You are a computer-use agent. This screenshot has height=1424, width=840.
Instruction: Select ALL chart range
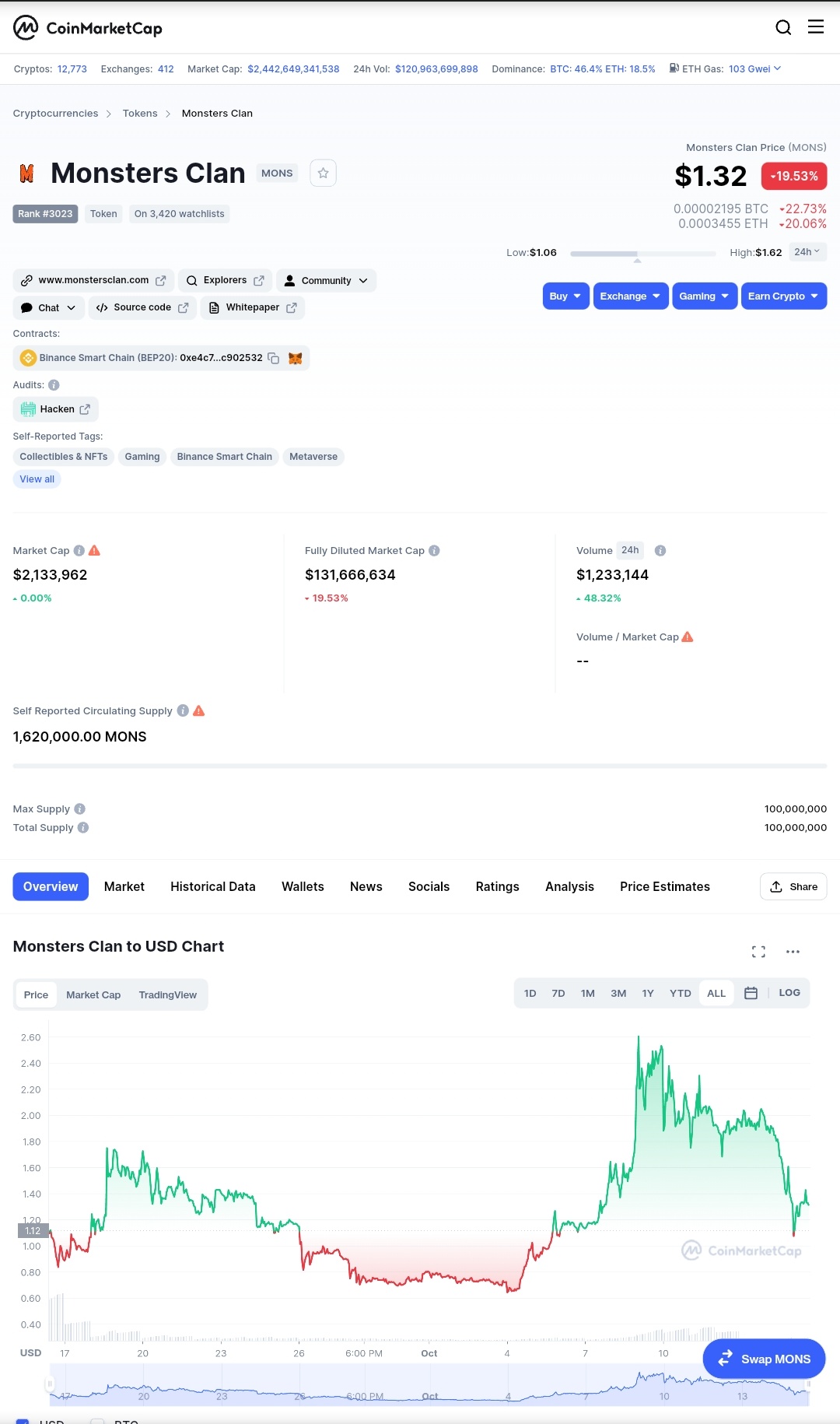(716, 993)
